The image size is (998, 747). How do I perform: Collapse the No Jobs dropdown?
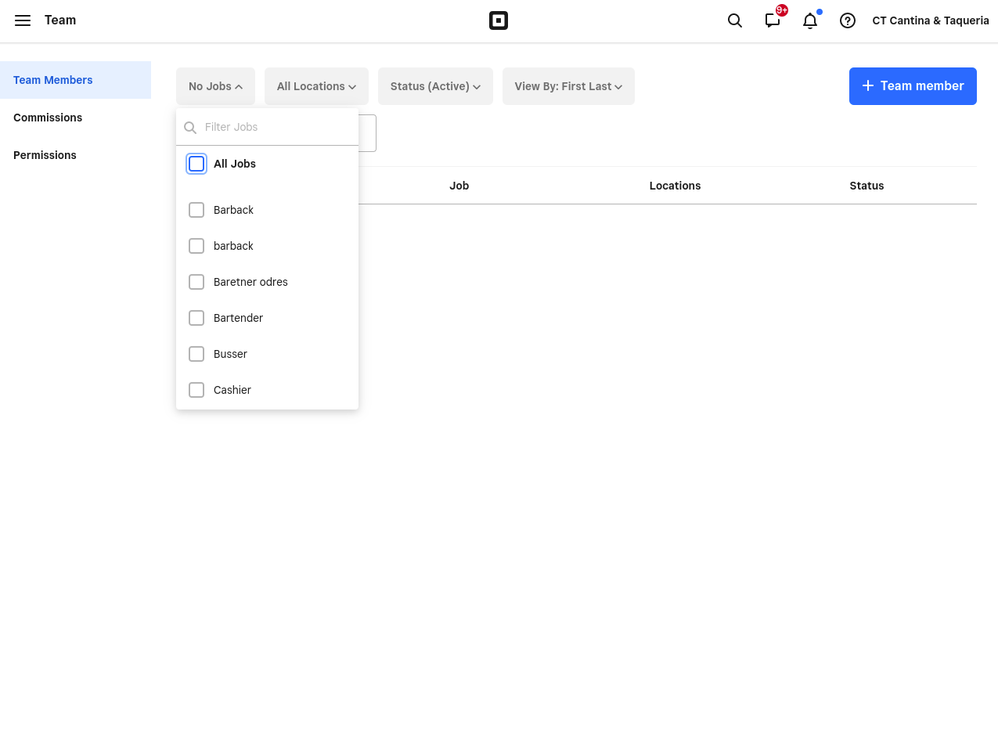click(214, 86)
